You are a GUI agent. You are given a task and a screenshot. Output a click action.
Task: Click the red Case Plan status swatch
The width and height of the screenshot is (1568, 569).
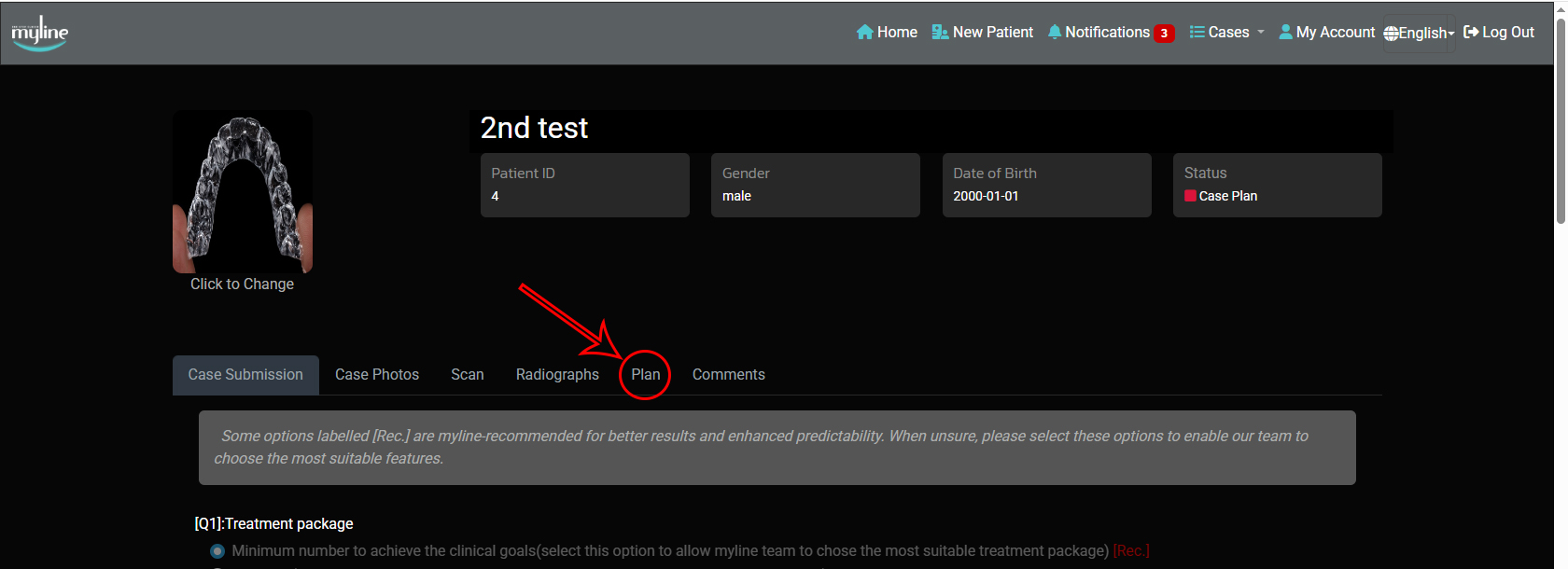pos(1190,196)
